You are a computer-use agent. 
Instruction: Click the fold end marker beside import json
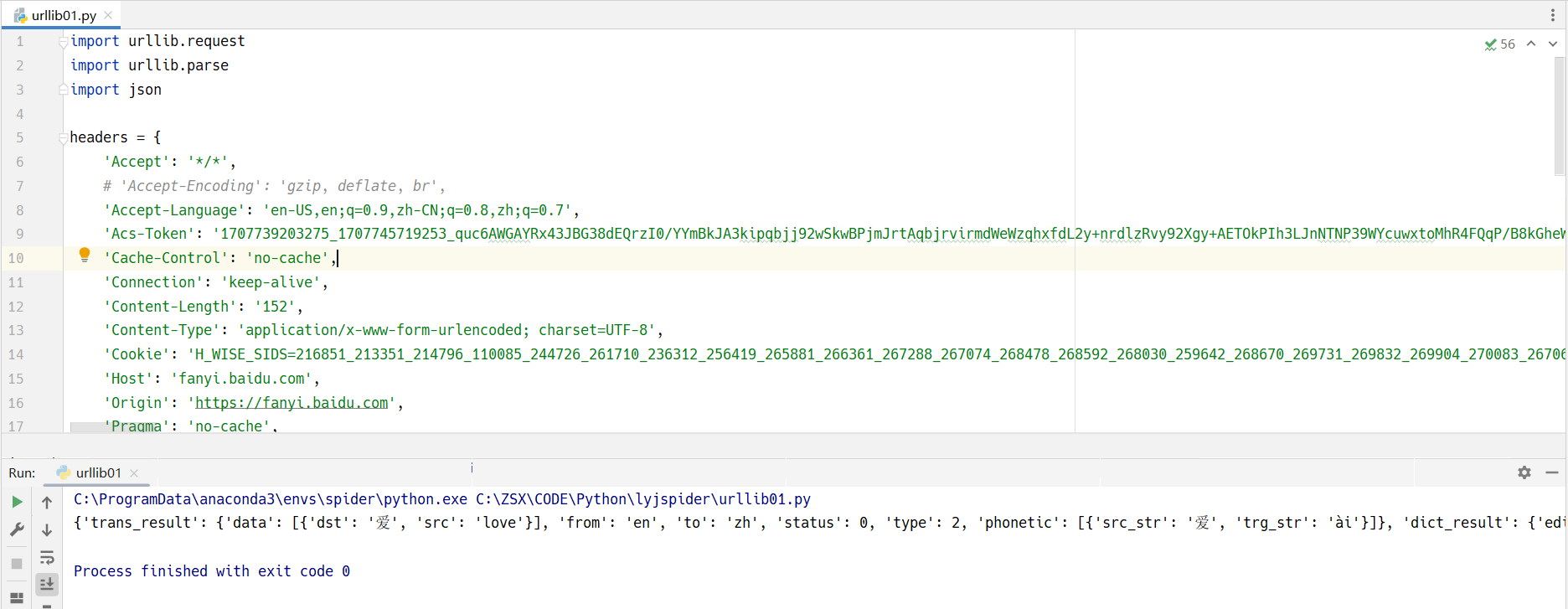[x=64, y=90]
